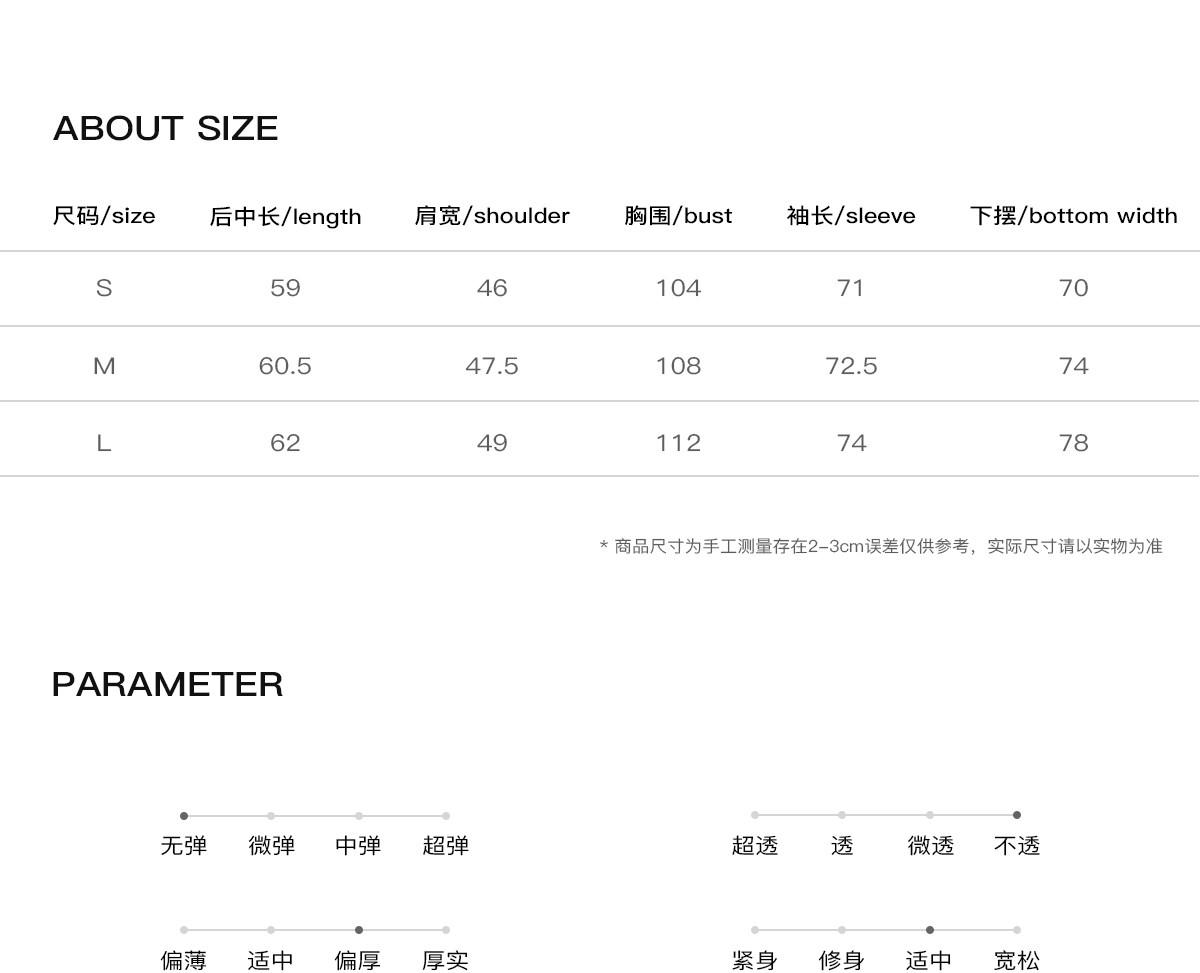Click the 胸围/bust column header
1200x973 pixels.
(678, 216)
